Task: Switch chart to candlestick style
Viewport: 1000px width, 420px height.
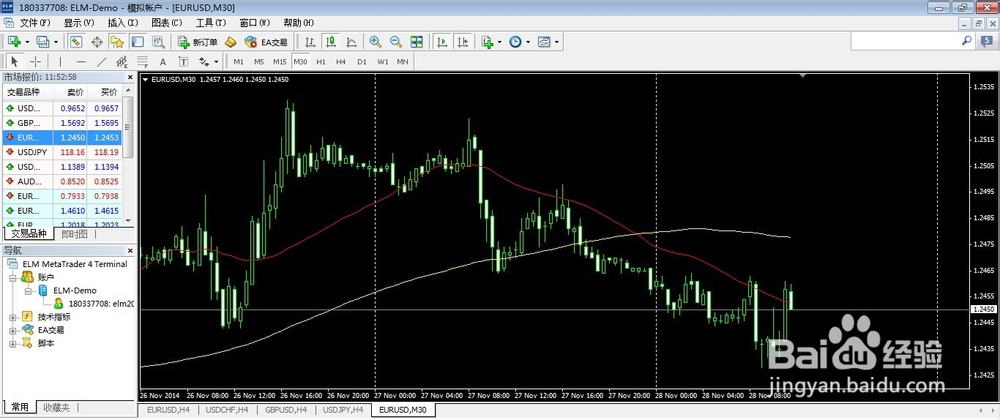Action: pyautogui.click(x=330, y=42)
